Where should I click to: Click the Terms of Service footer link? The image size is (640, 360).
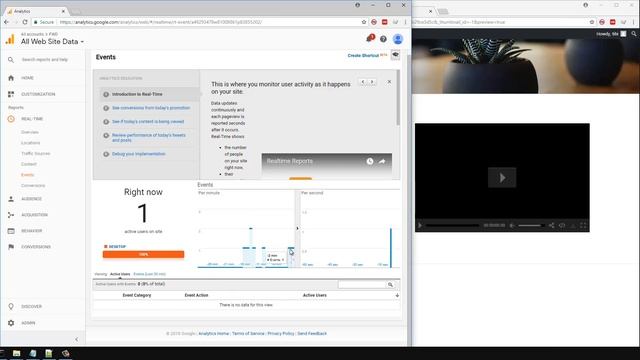(x=248, y=333)
